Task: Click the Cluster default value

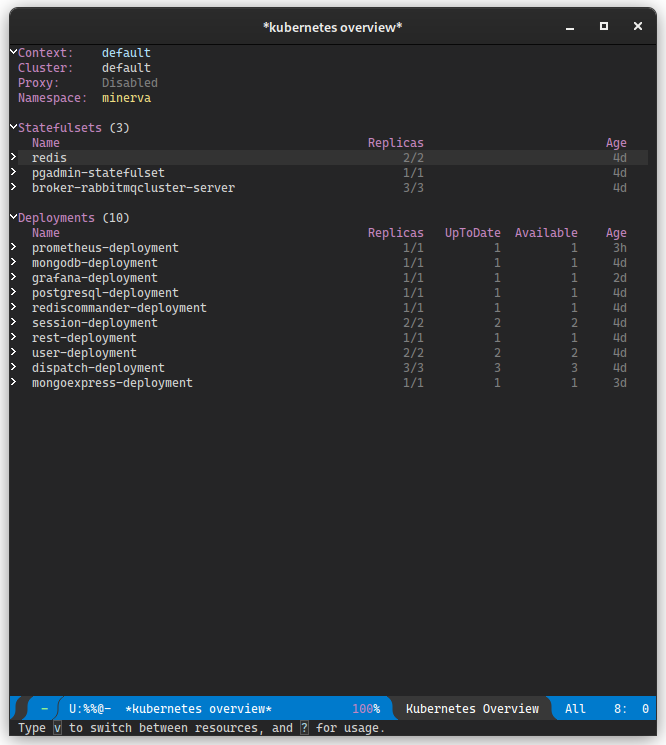Action: tap(126, 68)
